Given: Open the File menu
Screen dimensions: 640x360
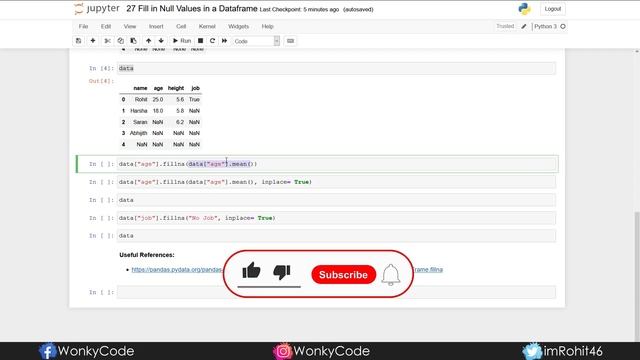Looking at the screenshot, I should pos(83,27).
